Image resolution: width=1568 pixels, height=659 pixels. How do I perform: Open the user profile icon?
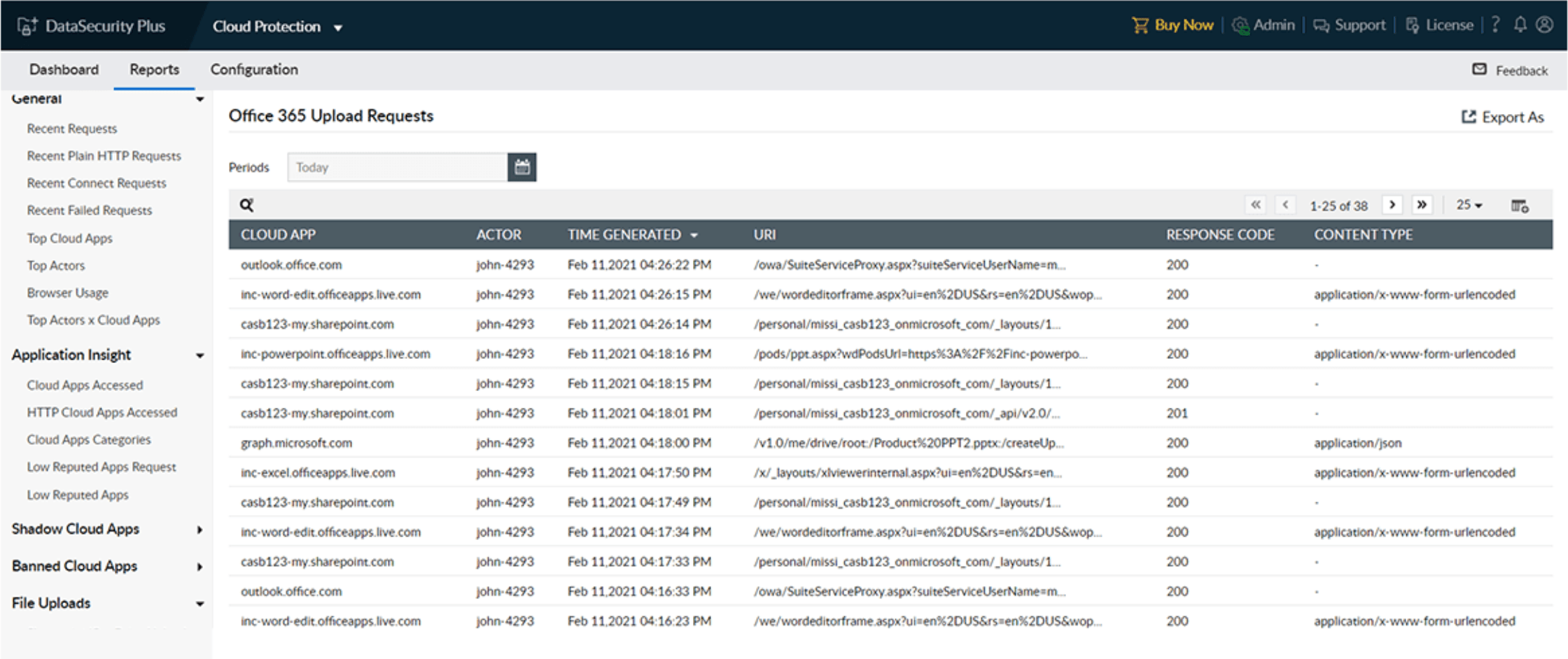pyautogui.click(x=1544, y=25)
